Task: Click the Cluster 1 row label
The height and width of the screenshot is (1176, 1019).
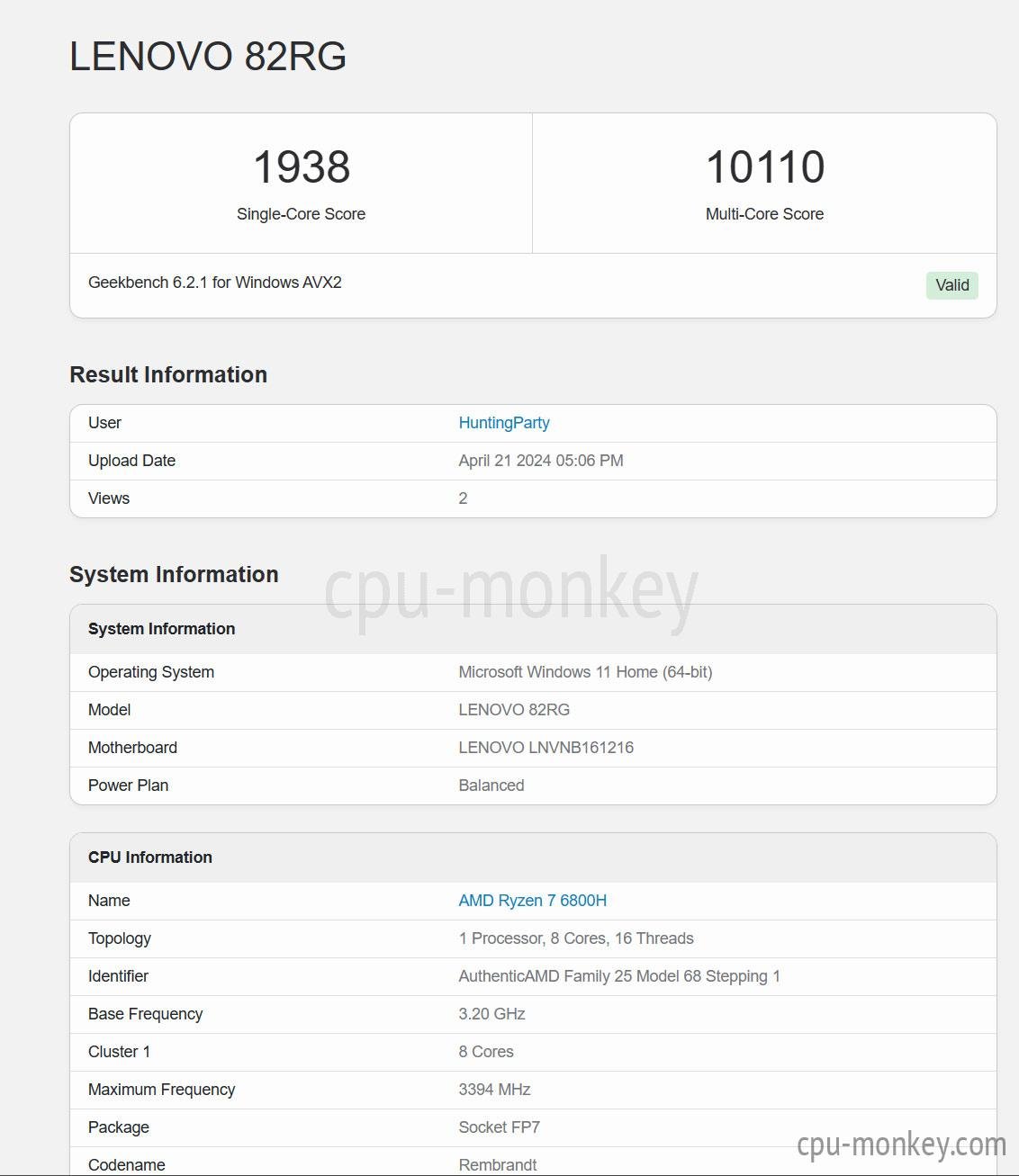Action: click(119, 1052)
